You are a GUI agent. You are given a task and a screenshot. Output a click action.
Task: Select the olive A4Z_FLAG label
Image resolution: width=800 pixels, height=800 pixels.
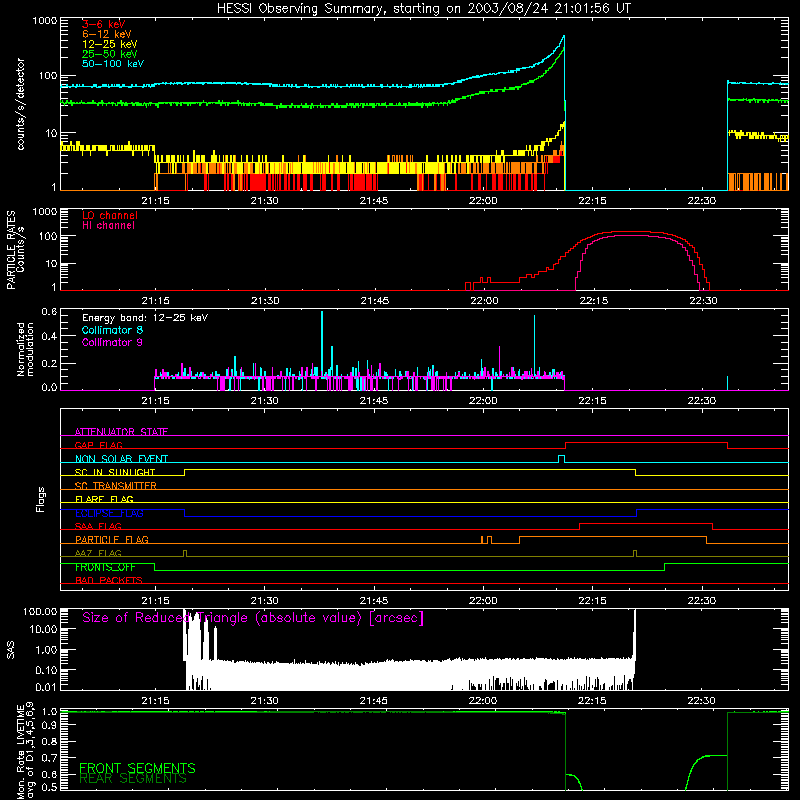[98, 553]
